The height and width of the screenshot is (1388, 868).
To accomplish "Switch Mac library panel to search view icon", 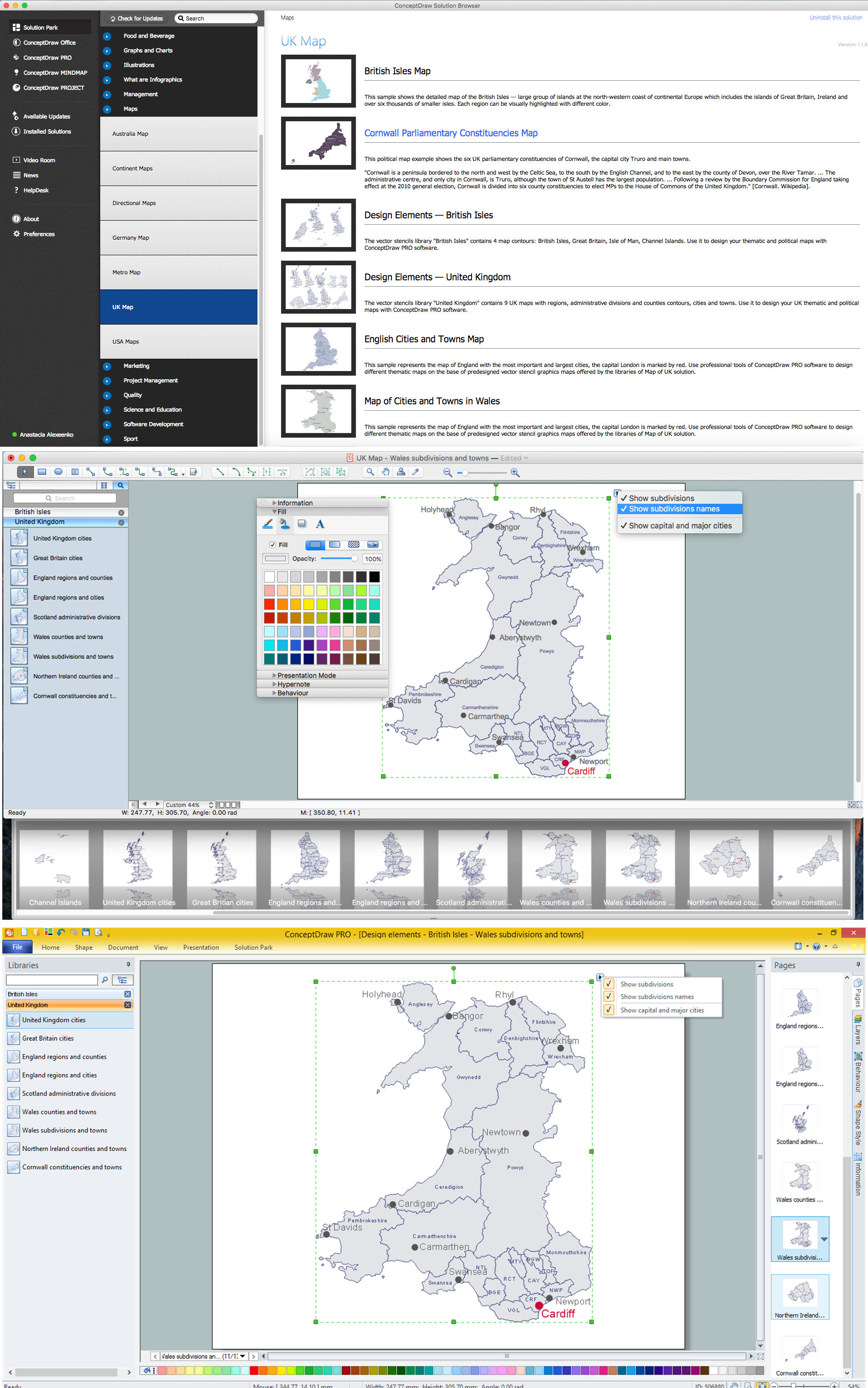I will (x=121, y=485).
